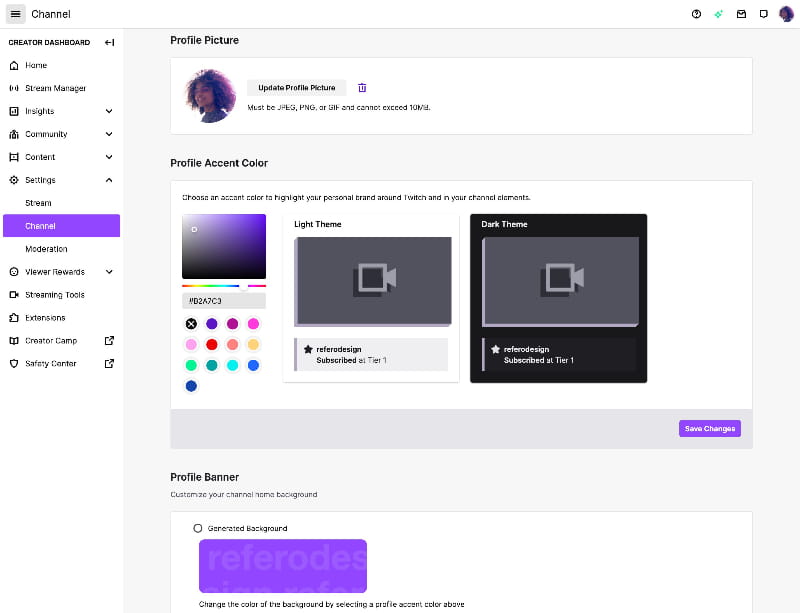Viewport: 800px width, 613px height.
Task: Click the Save Changes button
Action: pyautogui.click(x=710, y=428)
